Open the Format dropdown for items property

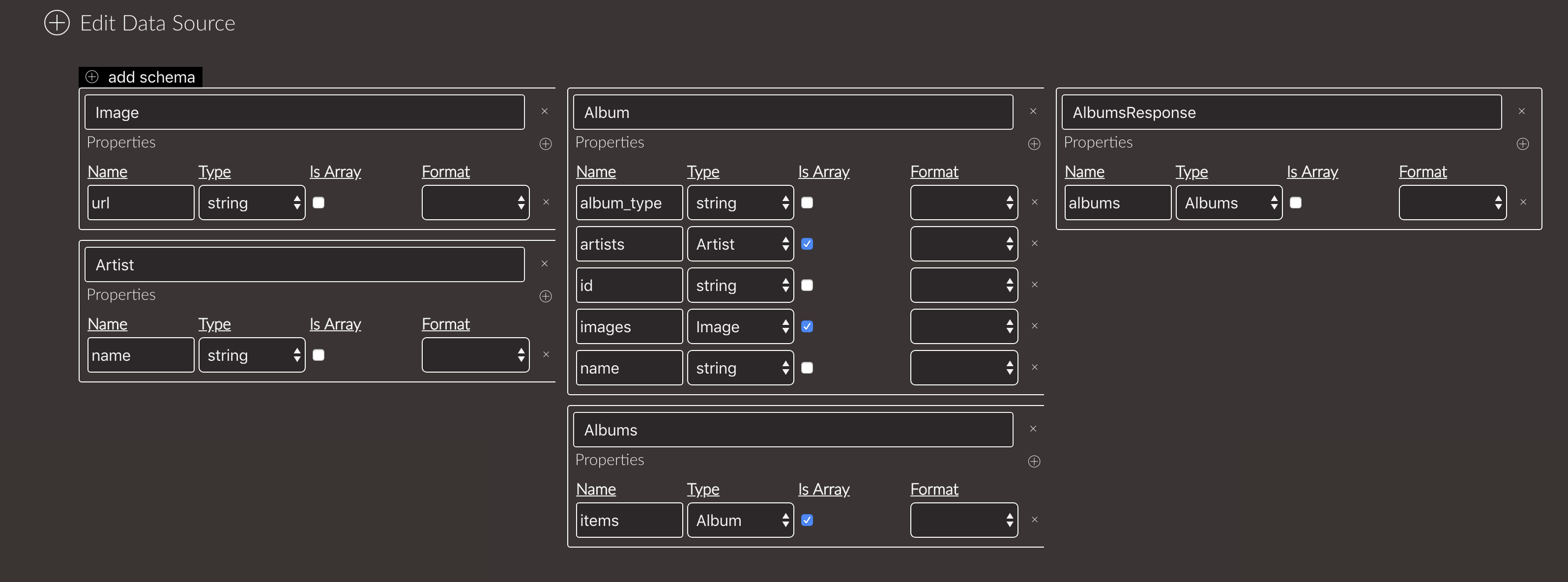964,521
